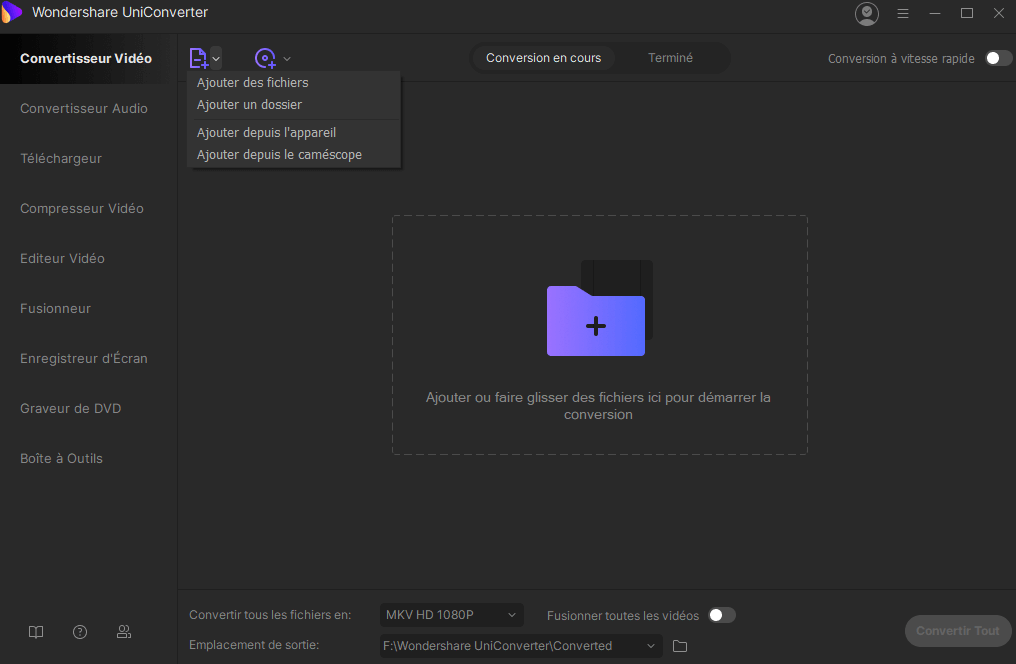1016x664 pixels.
Task: Click the purple add folder icon in drop zone
Action: coord(596,320)
